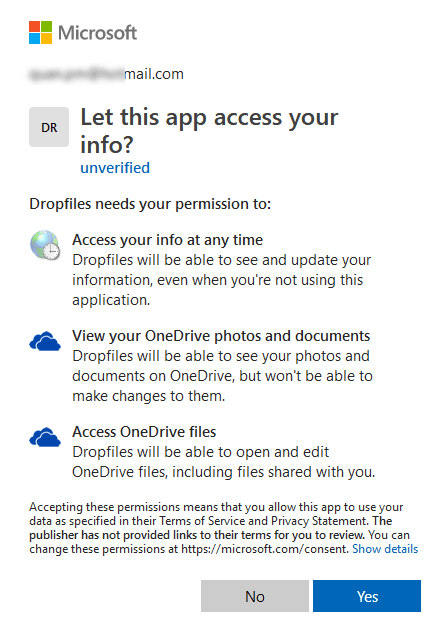Click description about seeing and updating information
The image size is (443, 631).
[x=222, y=280]
